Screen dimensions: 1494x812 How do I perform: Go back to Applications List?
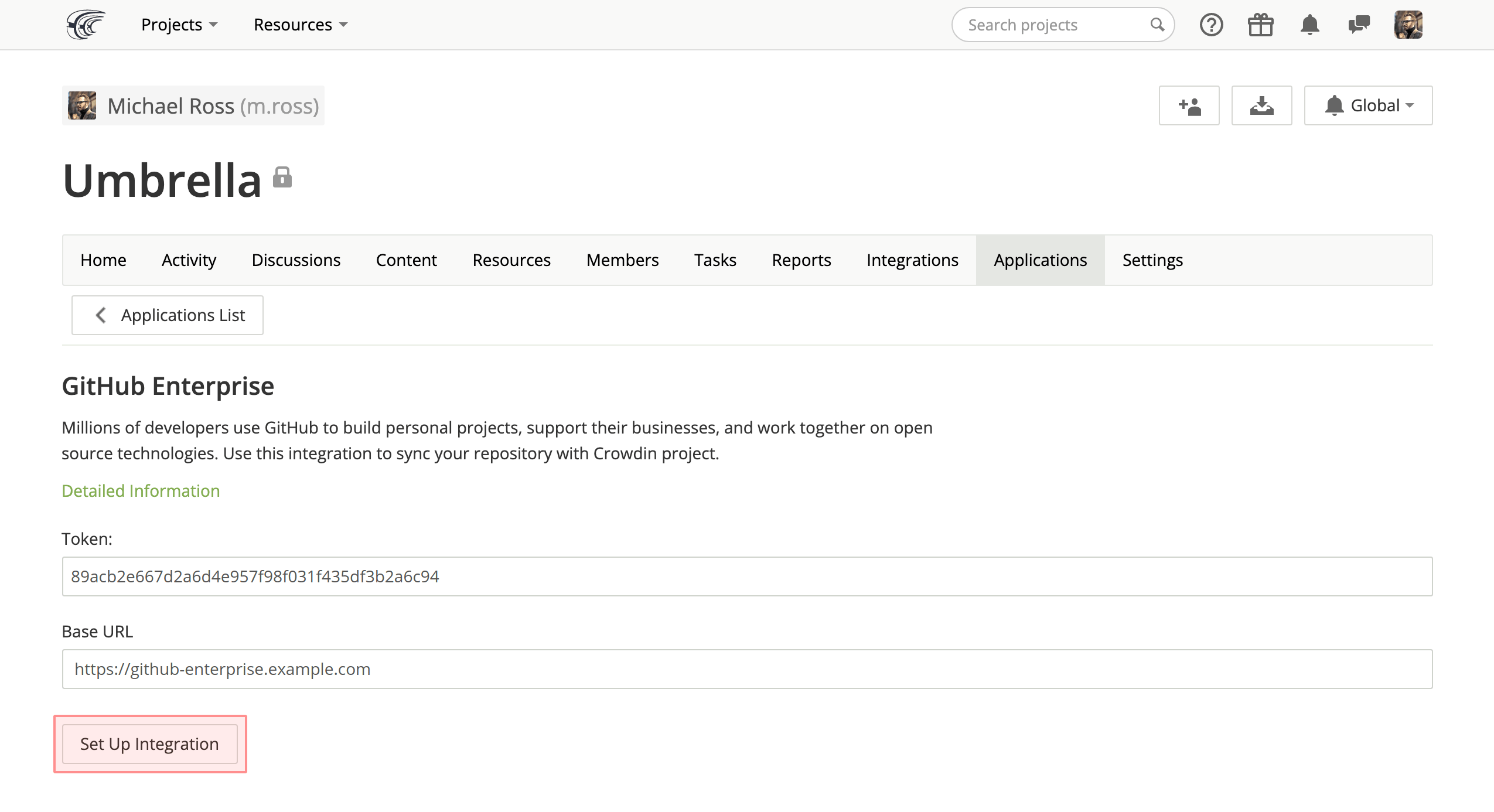tap(168, 315)
